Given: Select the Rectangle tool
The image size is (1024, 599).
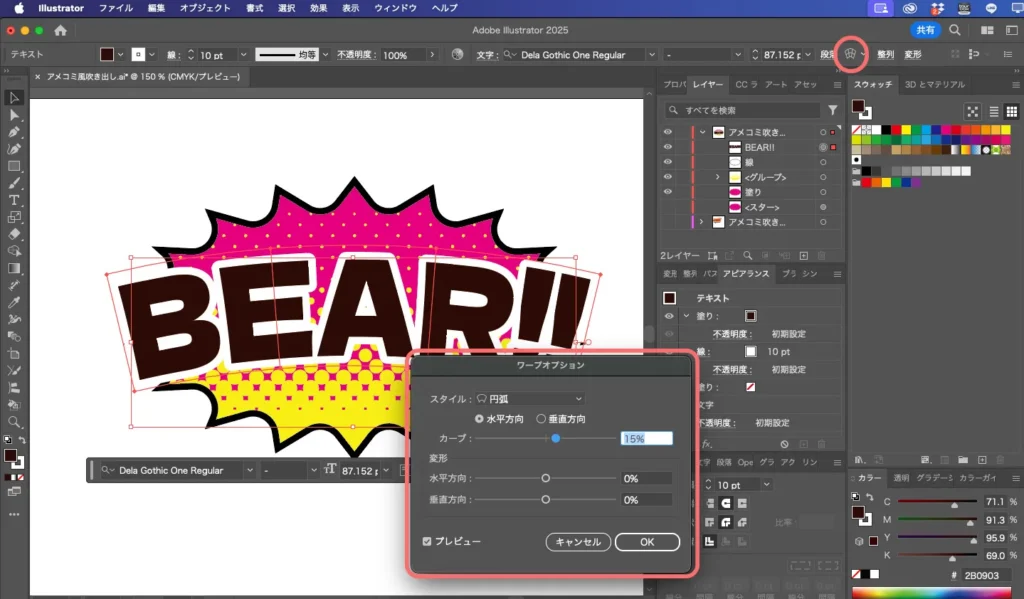Looking at the screenshot, I should (x=14, y=165).
